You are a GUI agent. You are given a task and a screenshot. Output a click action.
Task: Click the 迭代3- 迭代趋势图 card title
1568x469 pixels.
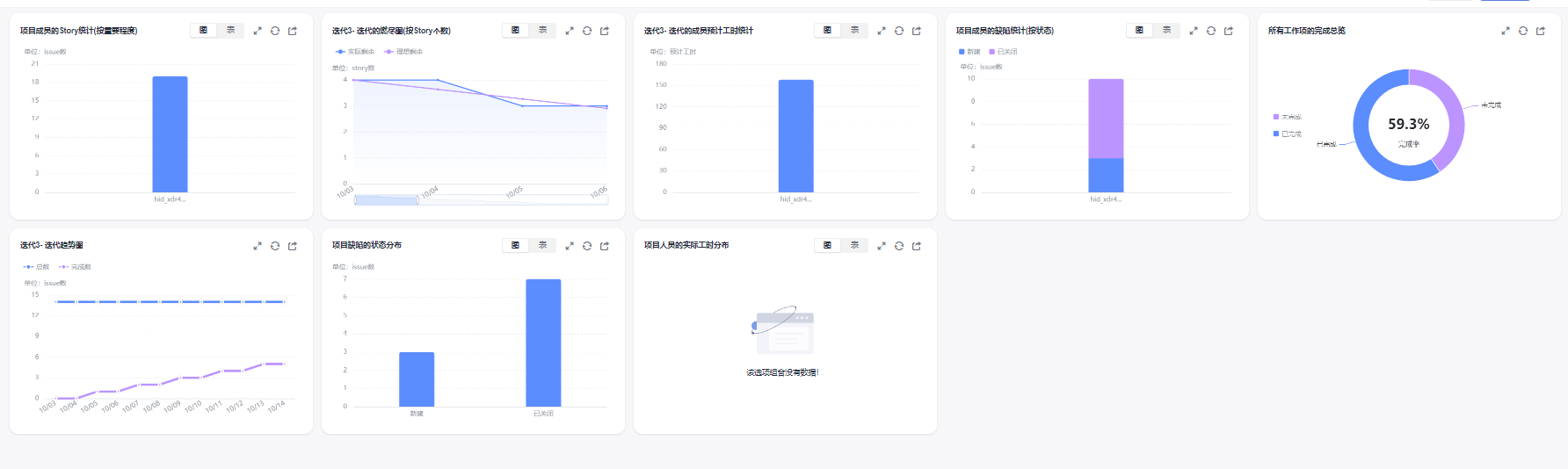(x=52, y=246)
